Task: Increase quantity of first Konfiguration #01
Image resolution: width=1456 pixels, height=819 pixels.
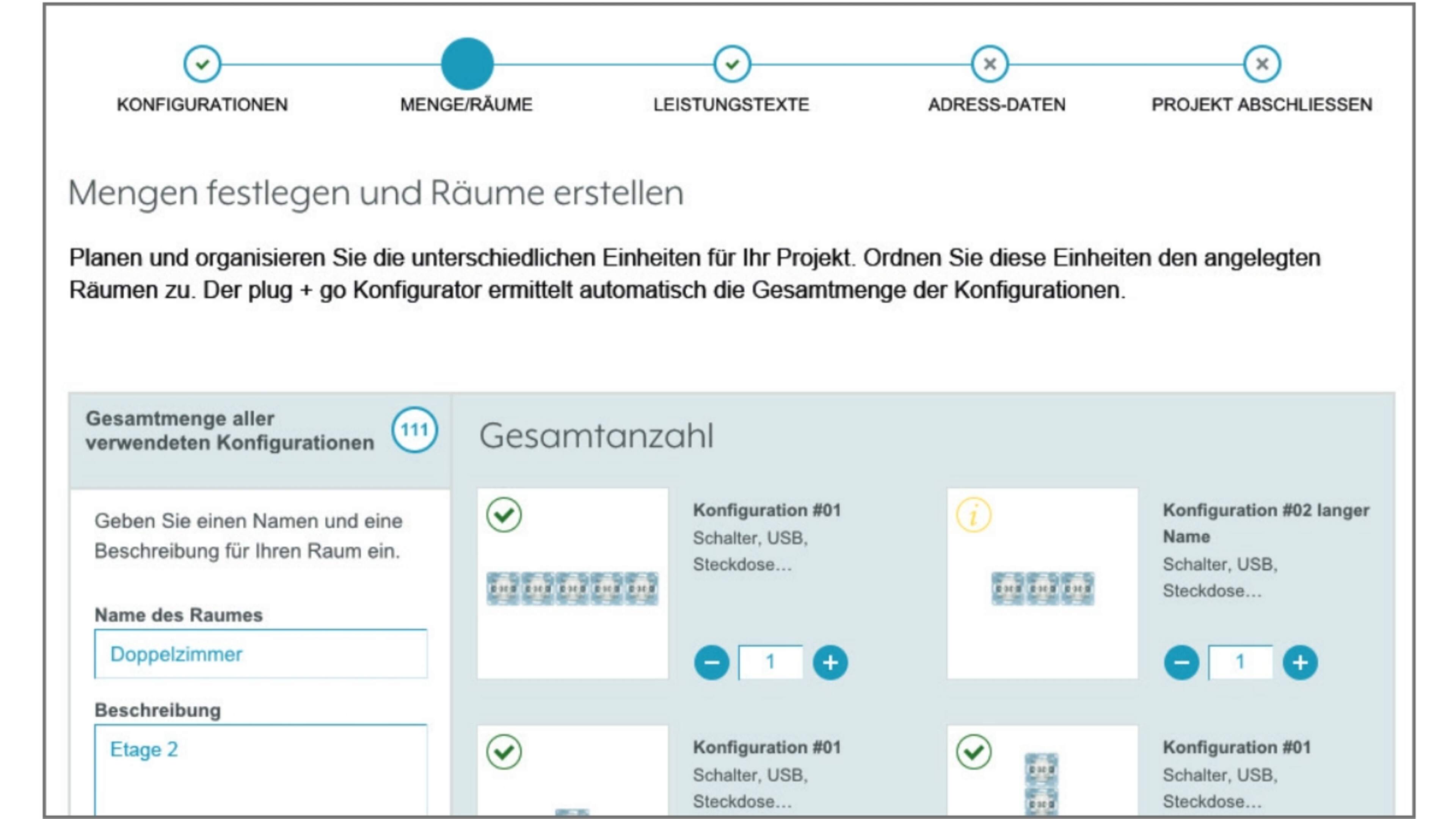Action: coord(830,662)
